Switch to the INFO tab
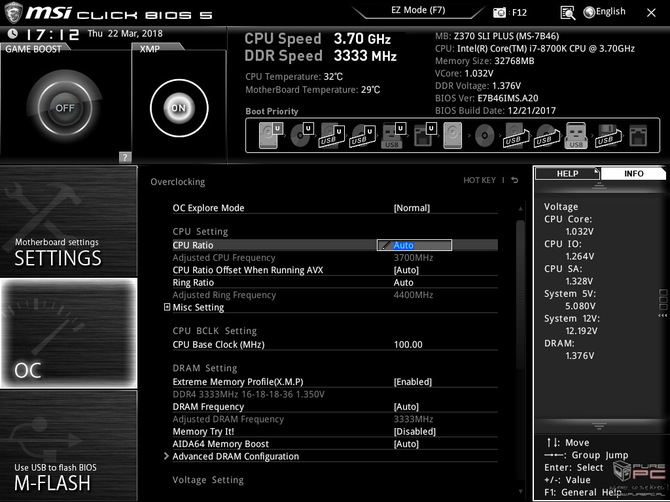The image size is (670, 502). [x=633, y=173]
